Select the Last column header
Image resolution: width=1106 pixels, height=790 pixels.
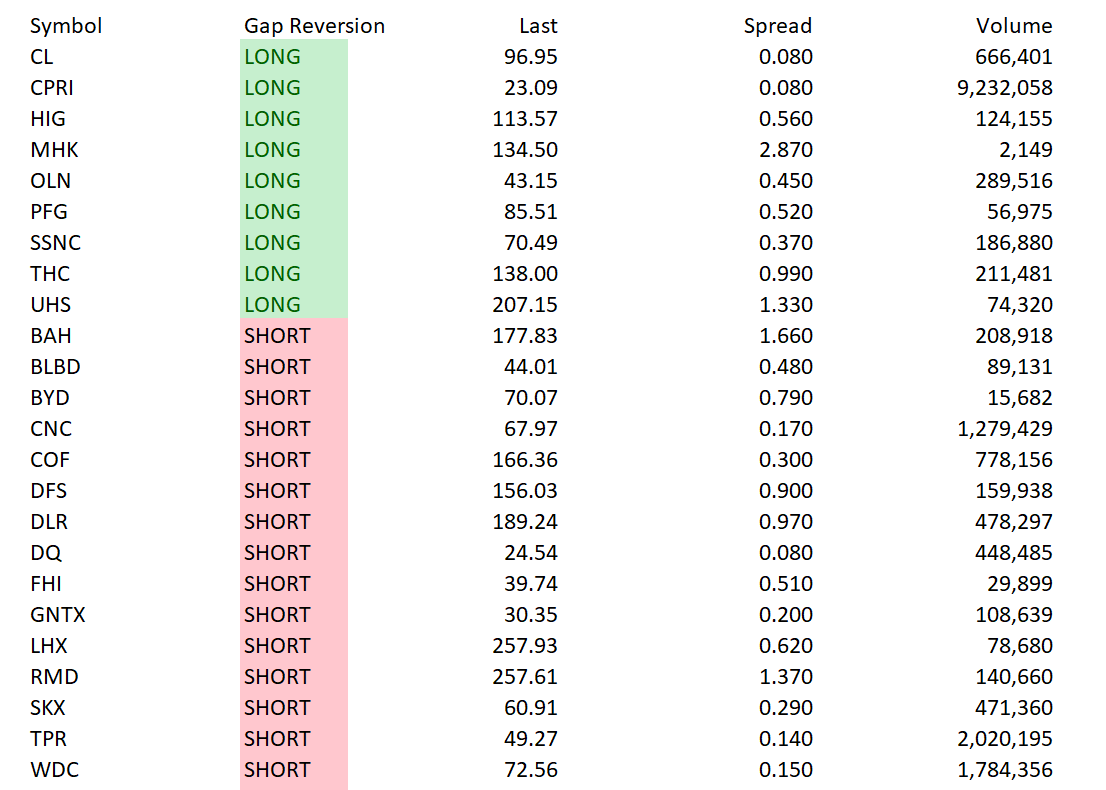538,26
